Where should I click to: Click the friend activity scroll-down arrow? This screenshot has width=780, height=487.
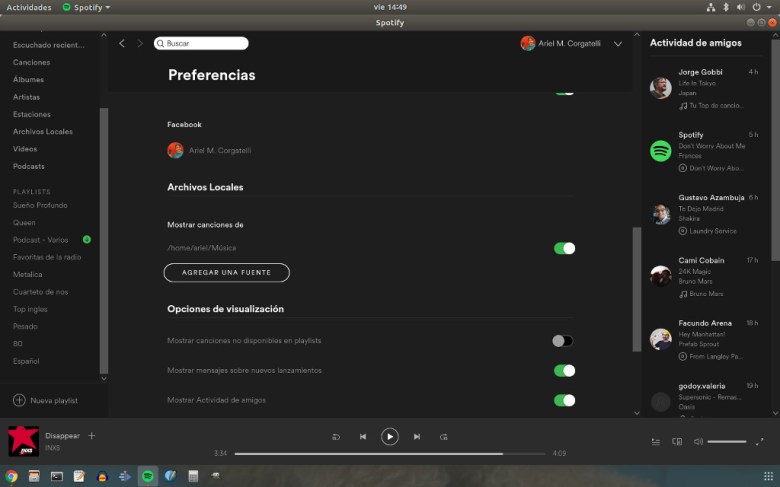775,413
